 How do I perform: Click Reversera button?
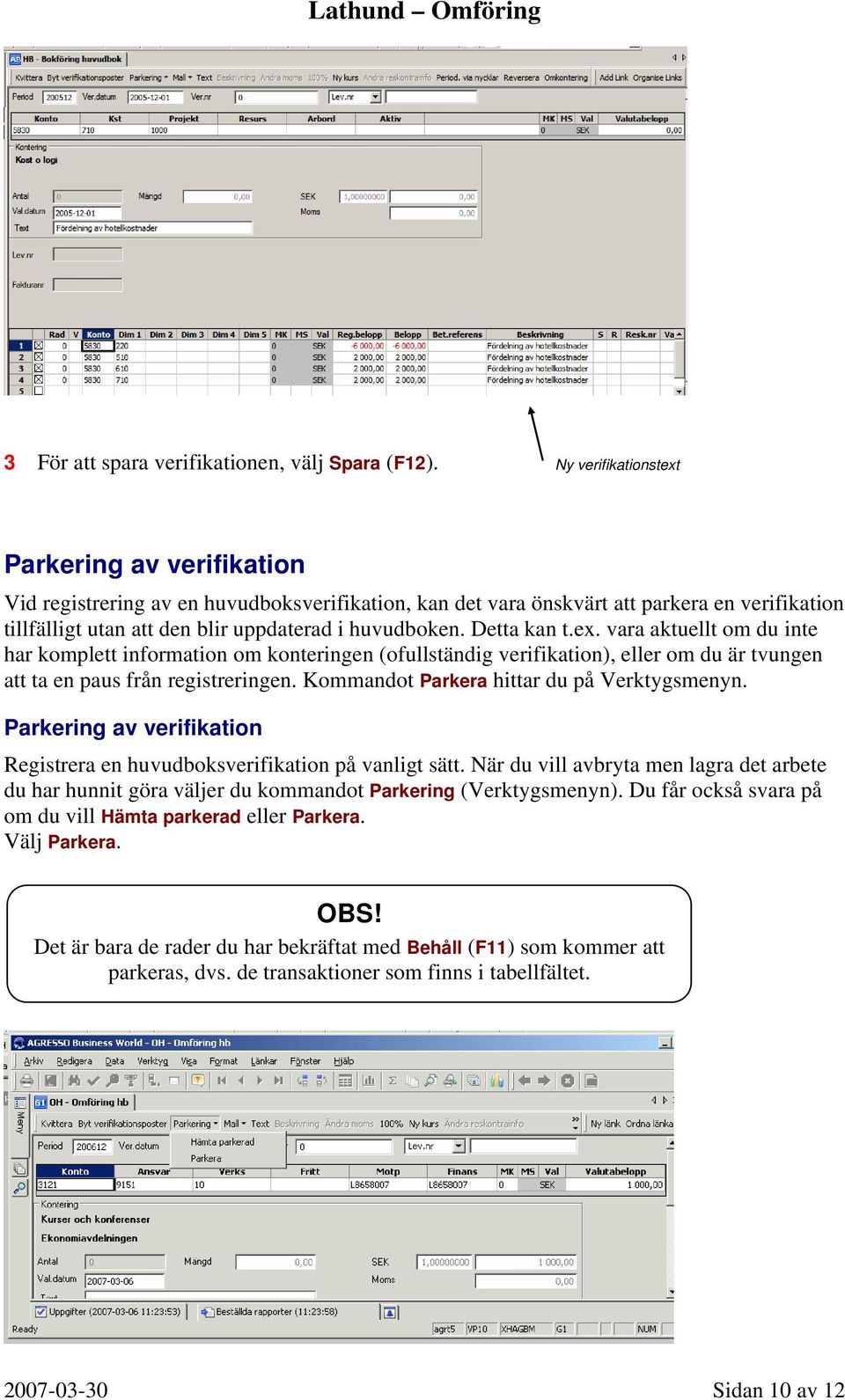click(521, 77)
